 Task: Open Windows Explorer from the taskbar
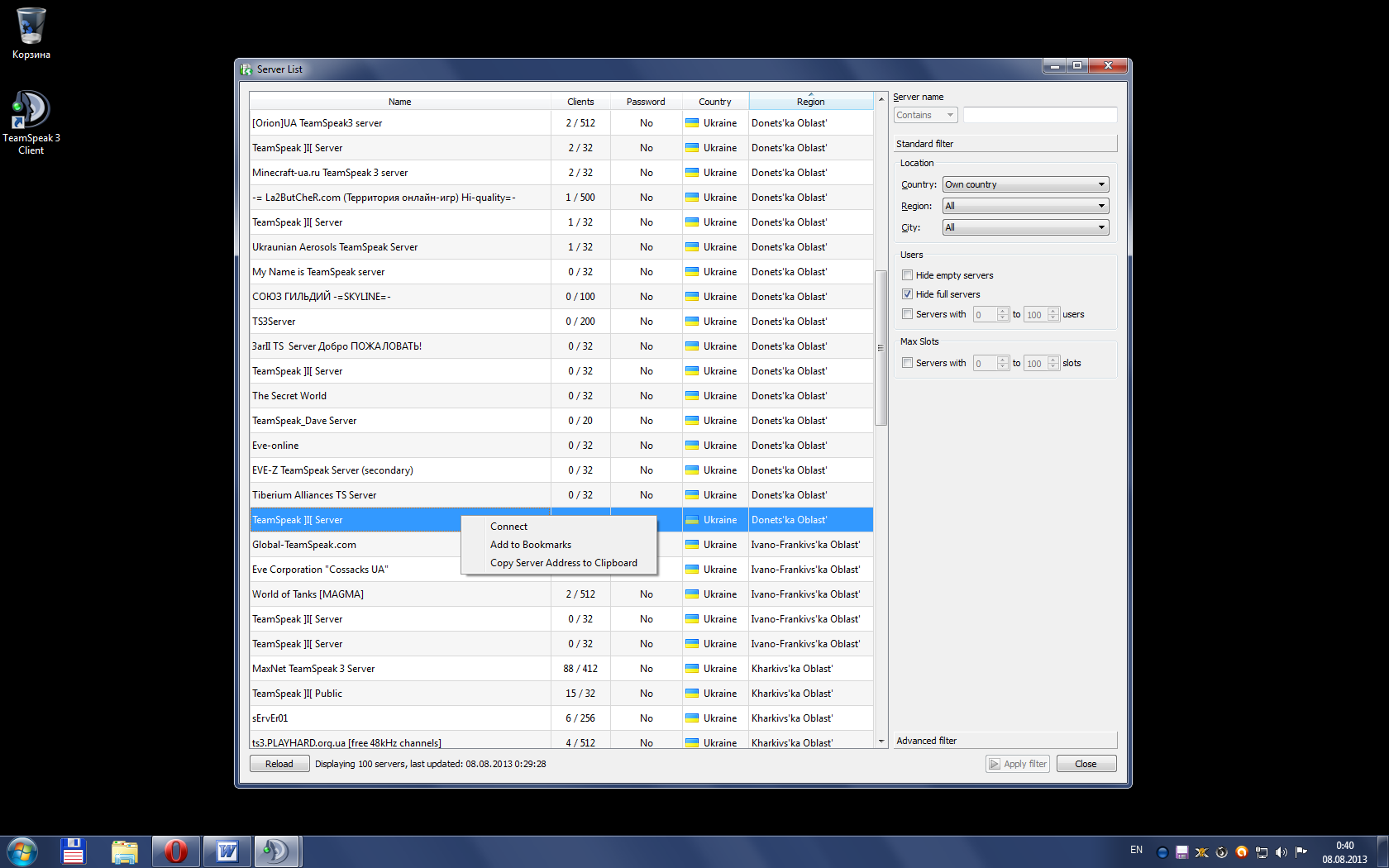click(x=124, y=851)
